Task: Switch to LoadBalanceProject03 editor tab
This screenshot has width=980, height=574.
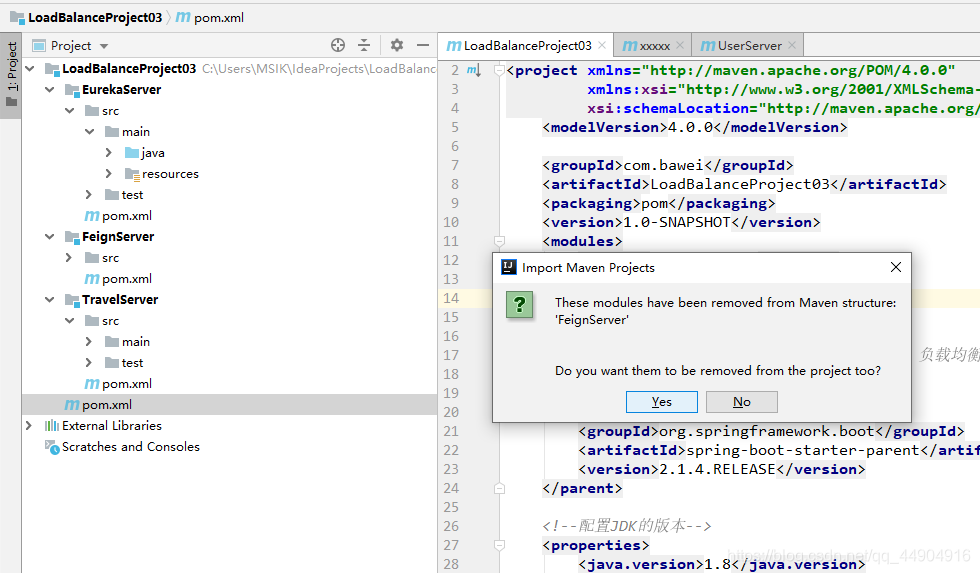Action: (527, 46)
